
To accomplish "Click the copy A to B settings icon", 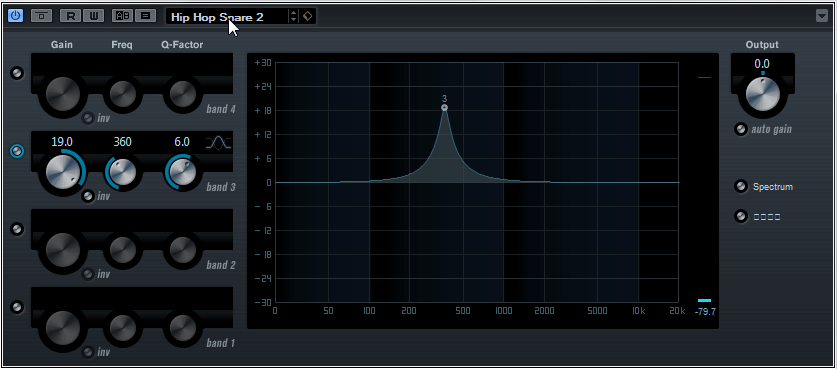I will 145,16.
